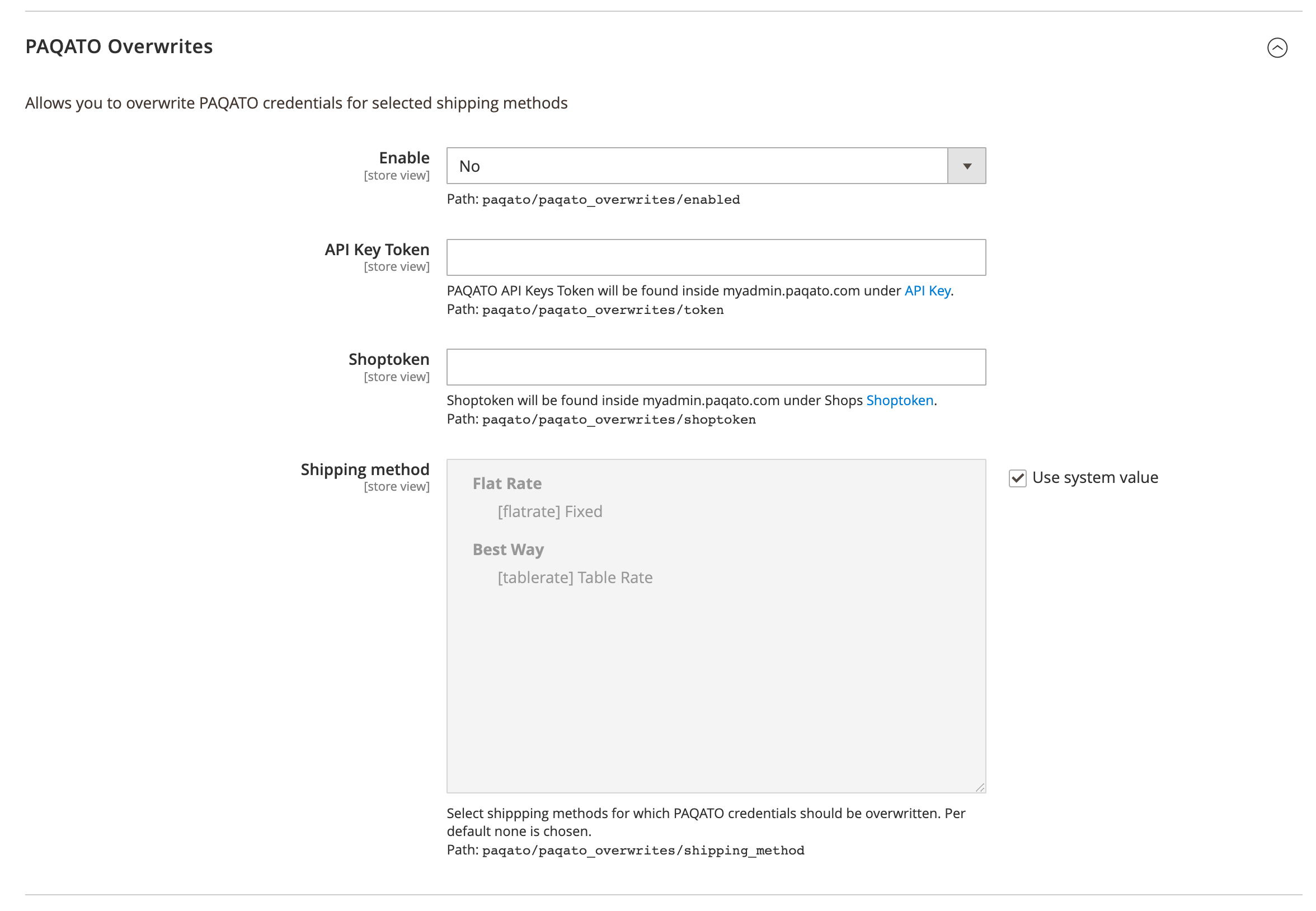Image resolution: width=1316 pixels, height=911 pixels.
Task: Click the paqato/paqato_overwrites/shipping_method path text
Action: click(x=643, y=851)
